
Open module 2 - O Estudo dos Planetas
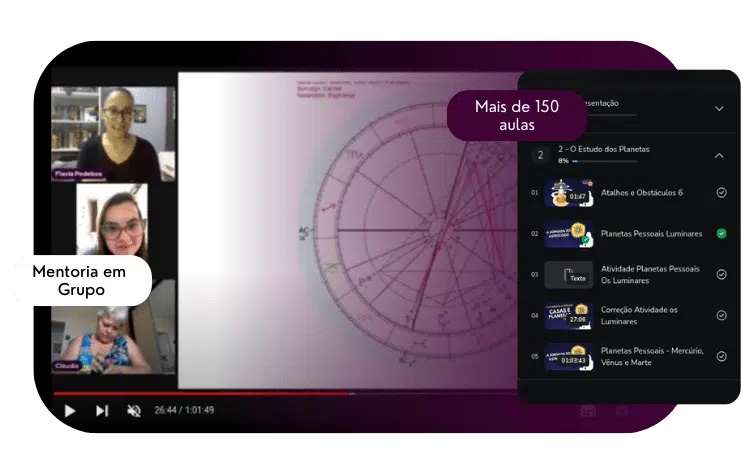coord(603,149)
